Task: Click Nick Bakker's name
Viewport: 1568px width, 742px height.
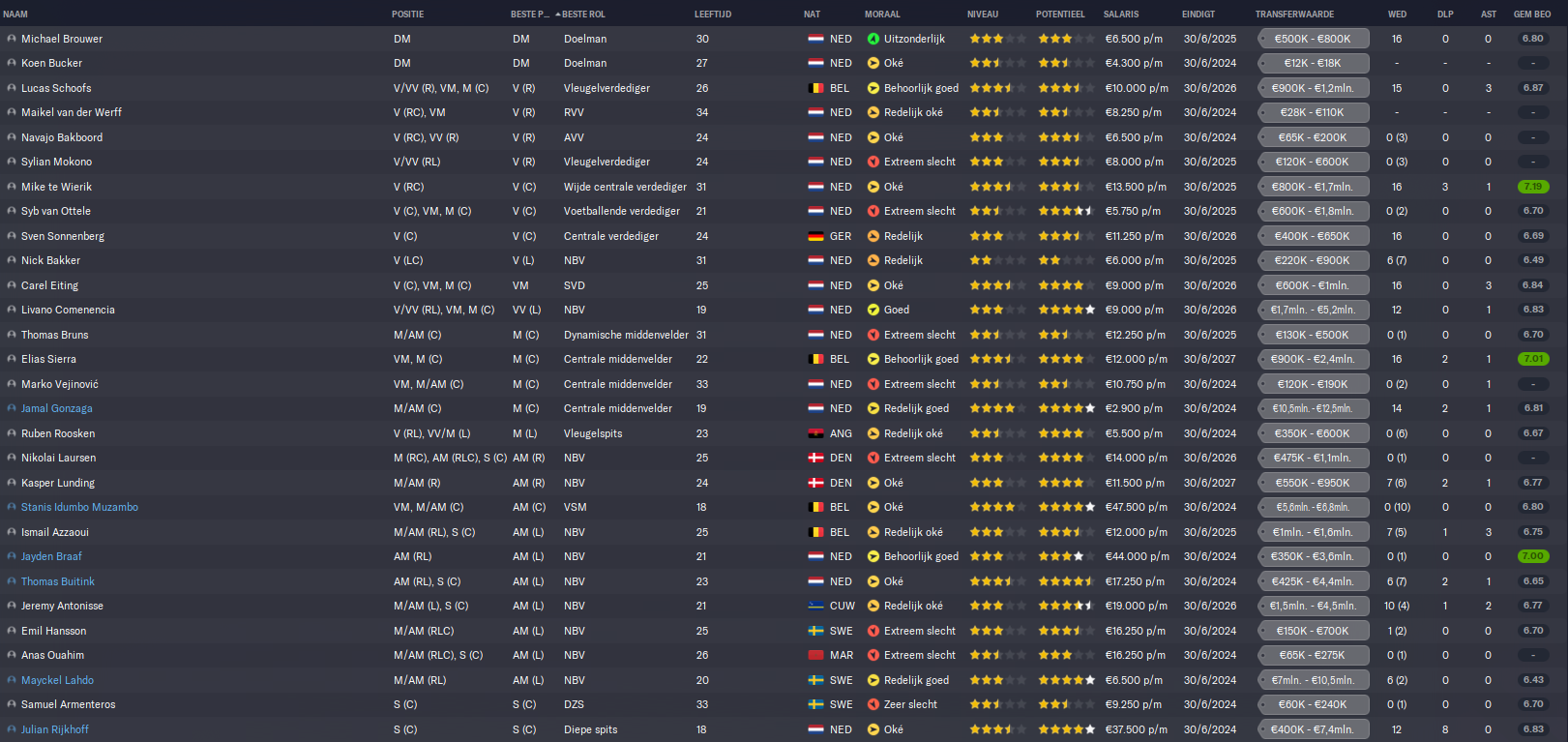Action: click(x=51, y=260)
